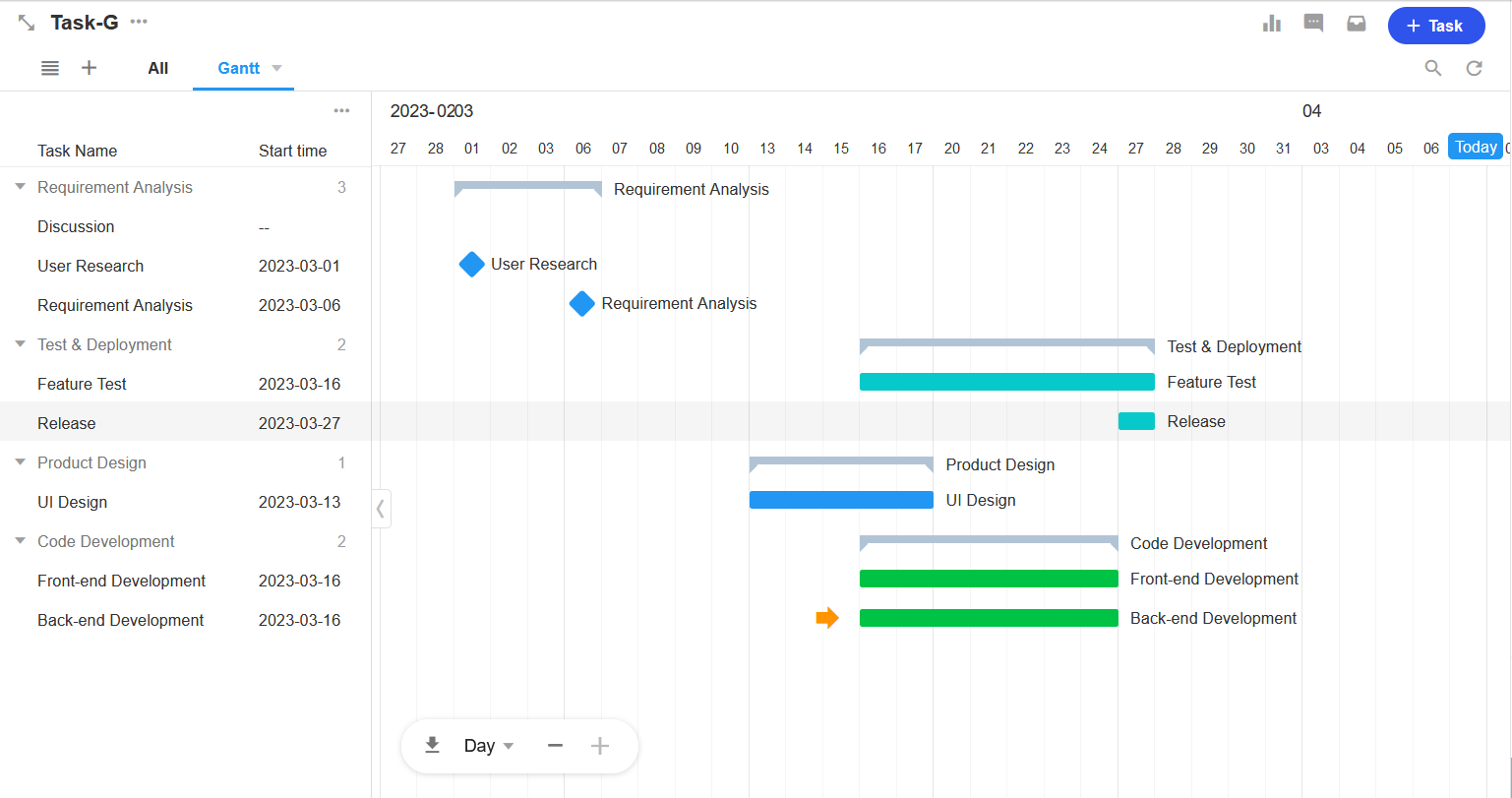Image resolution: width=1512 pixels, height=798 pixels.
Task: Refresh the Gantt view
Action: [1474, 68]
